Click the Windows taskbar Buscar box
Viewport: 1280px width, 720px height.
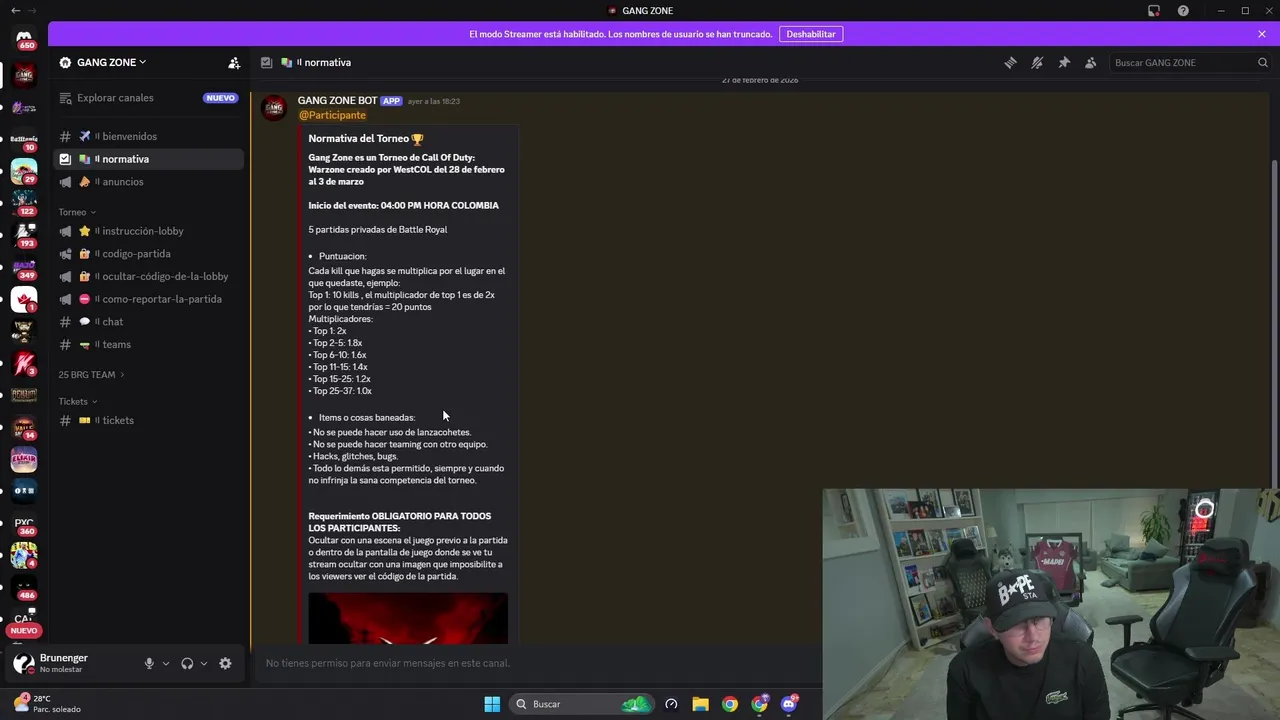pyautogui.click(x=581, y=704)
